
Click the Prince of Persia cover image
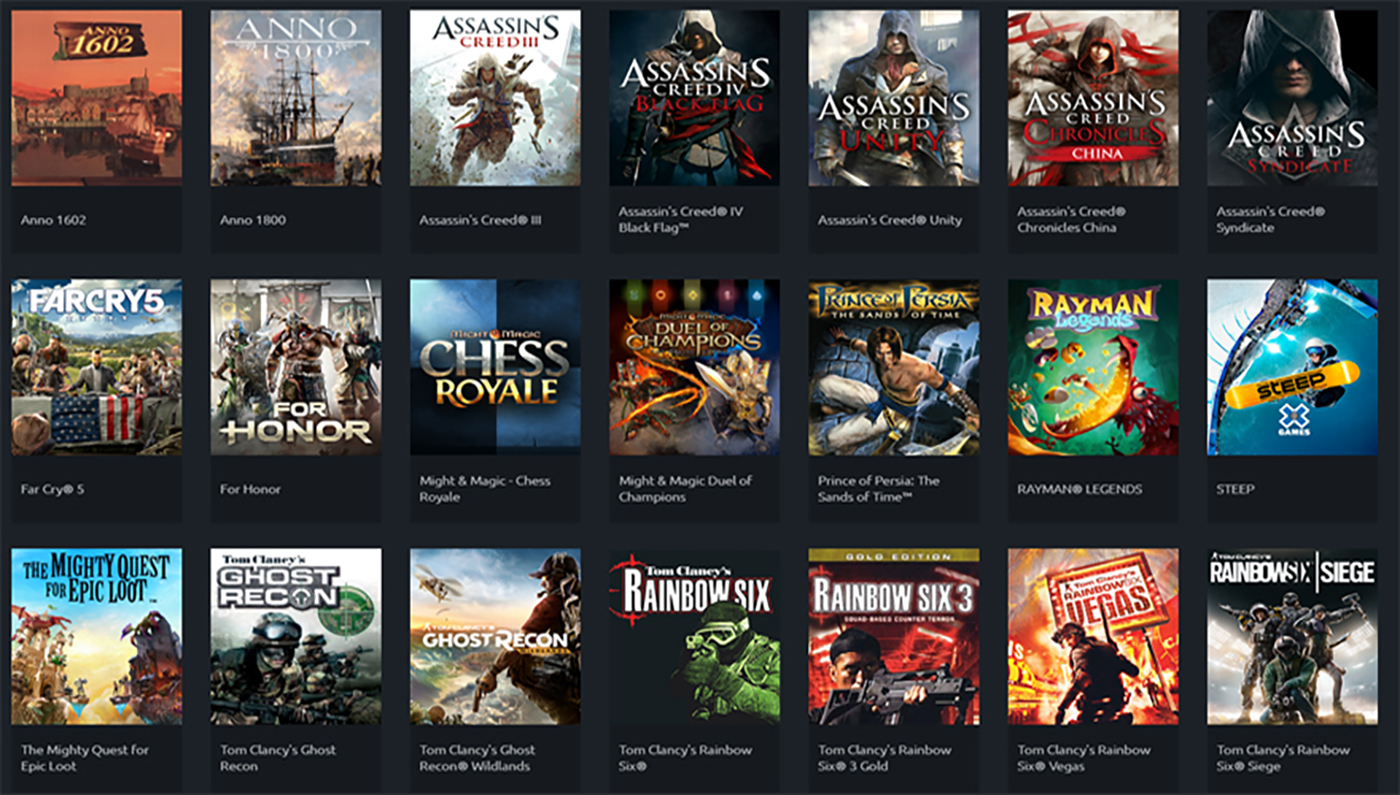tap(893, 367)
